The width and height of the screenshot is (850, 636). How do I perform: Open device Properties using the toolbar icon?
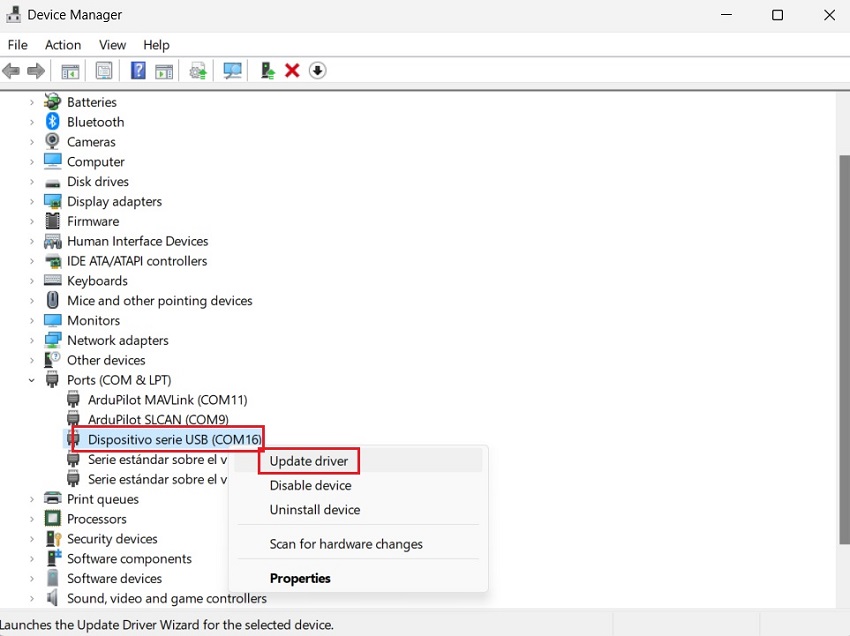click(163, 70)
